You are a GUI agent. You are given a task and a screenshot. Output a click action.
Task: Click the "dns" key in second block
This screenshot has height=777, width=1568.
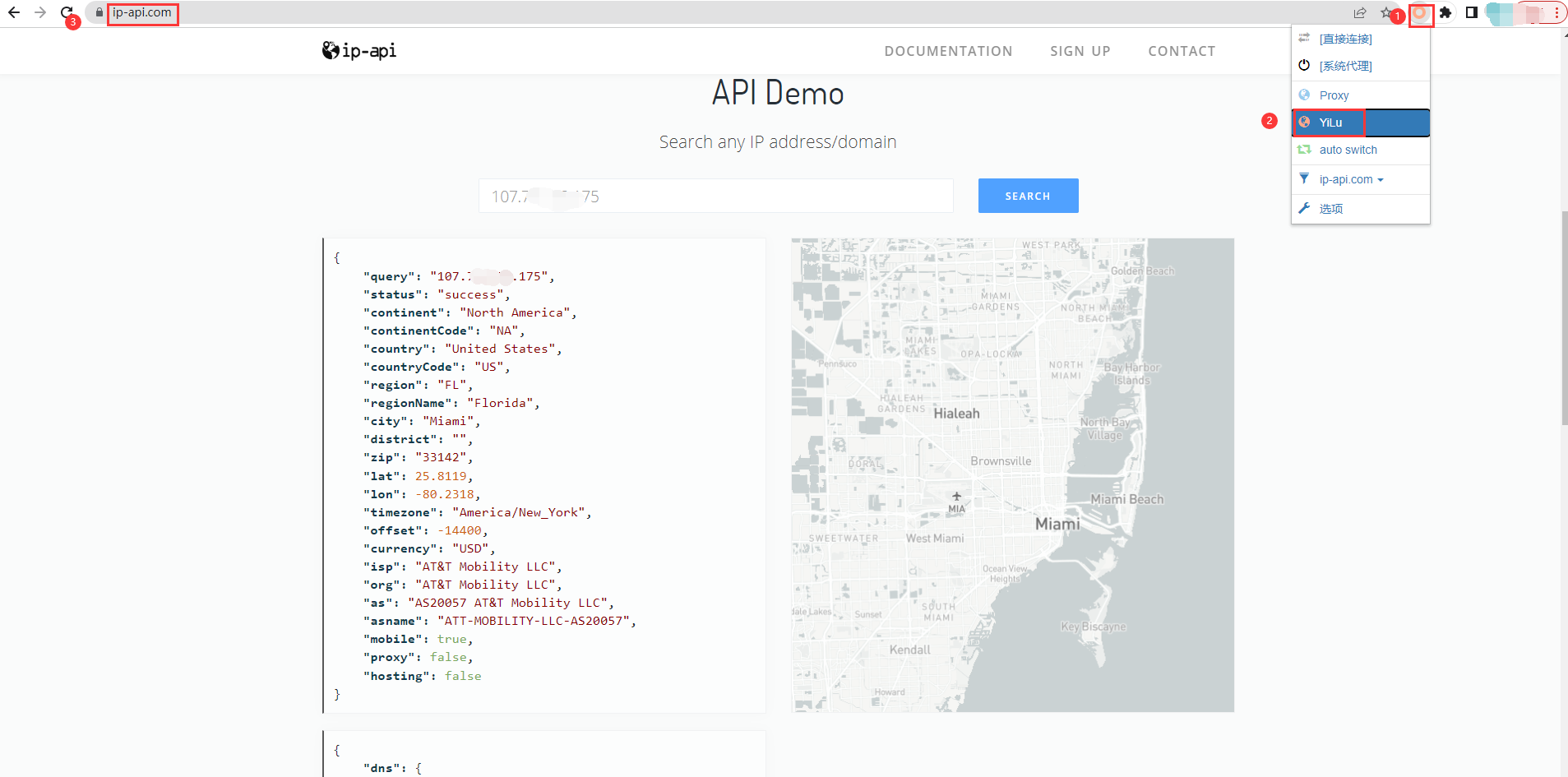click(382, 768)
